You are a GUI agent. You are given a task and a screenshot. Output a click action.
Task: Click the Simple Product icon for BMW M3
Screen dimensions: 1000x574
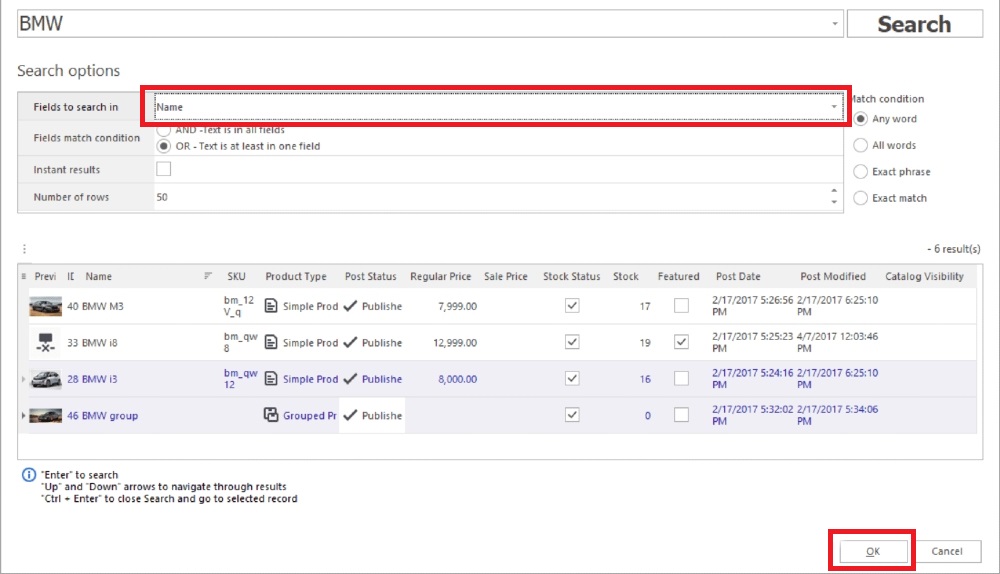click(x=271, y=306)
